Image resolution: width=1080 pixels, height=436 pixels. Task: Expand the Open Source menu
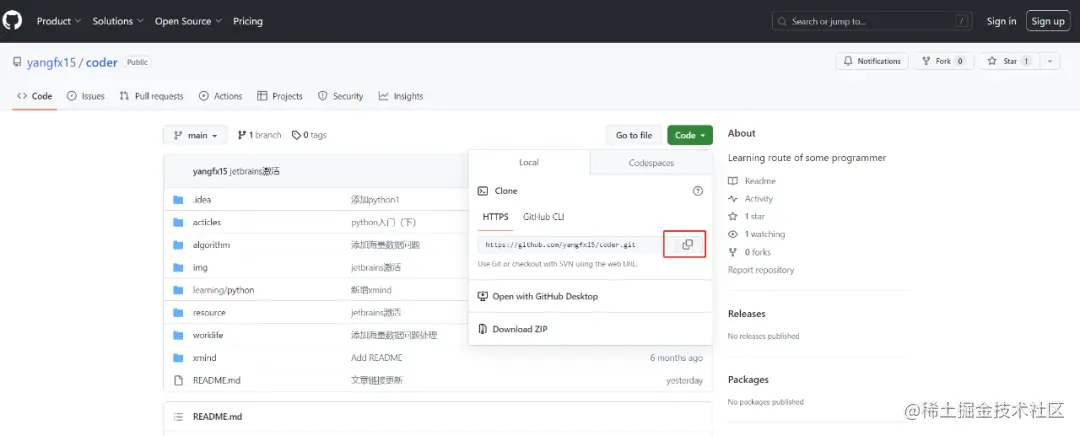(x=188, y=21)
